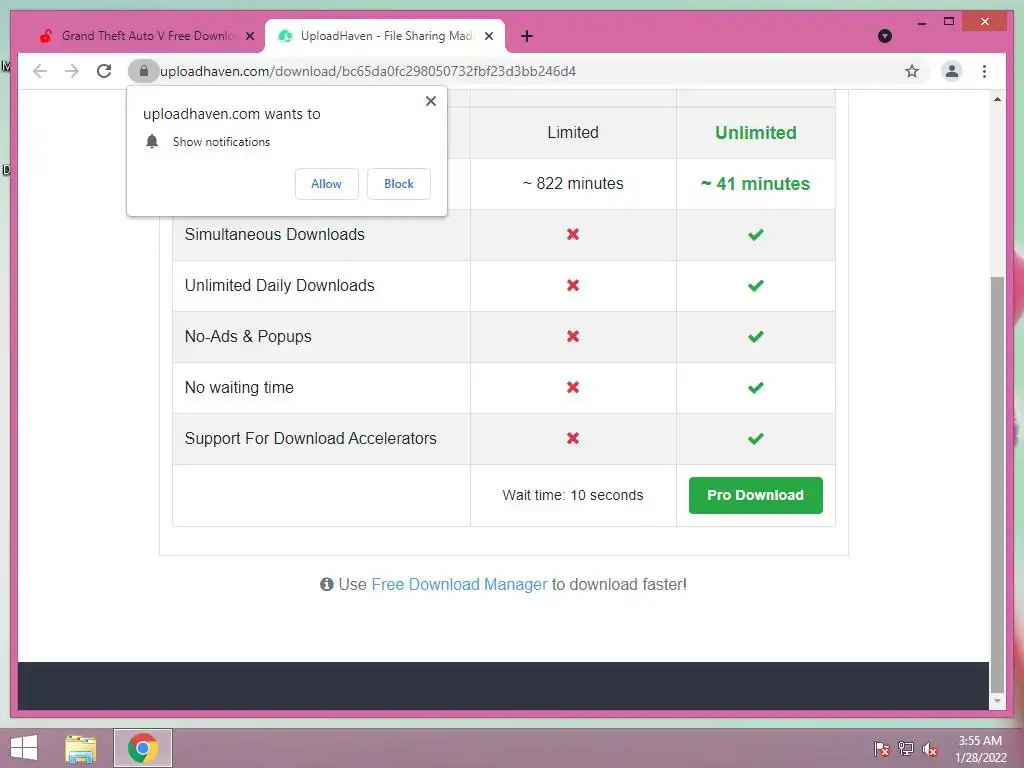
Task: Block uploadhaven.com notifications
Action: pyautogui.click(x=398, y=184)
